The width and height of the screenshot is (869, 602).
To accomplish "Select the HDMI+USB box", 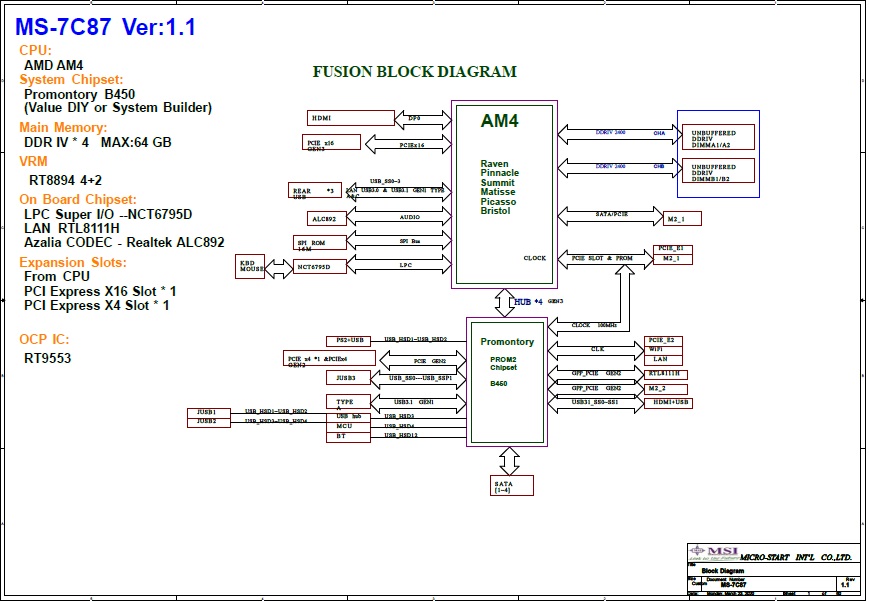I will pyautogui.click(x=667, y=402).
